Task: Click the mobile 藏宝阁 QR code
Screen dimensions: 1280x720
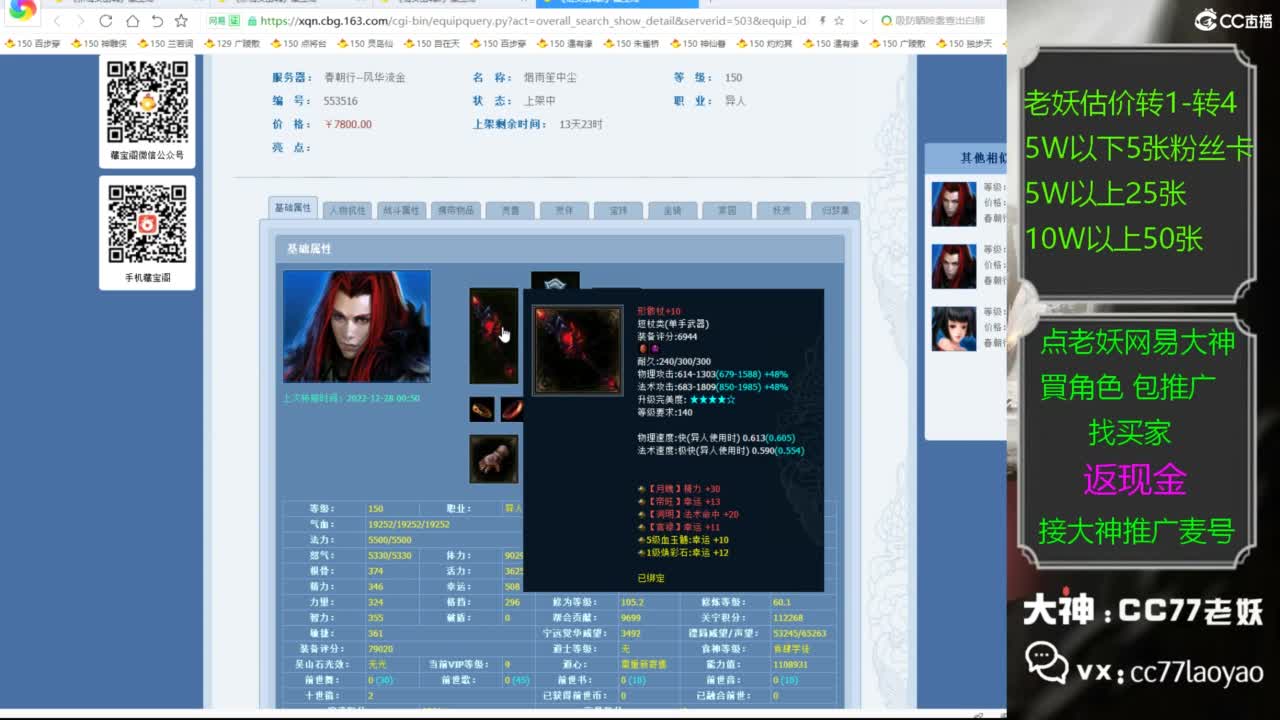Action: tap(147, 224)
